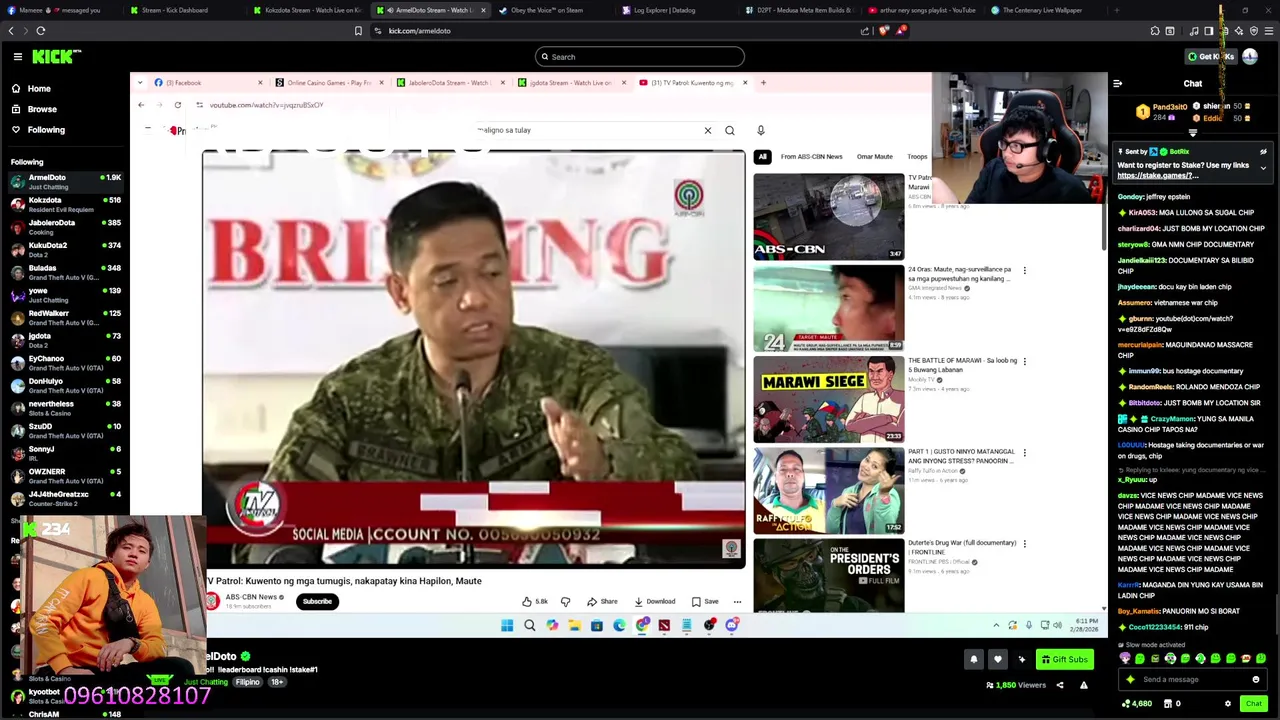Click YouTube voice search microphone

760,131
